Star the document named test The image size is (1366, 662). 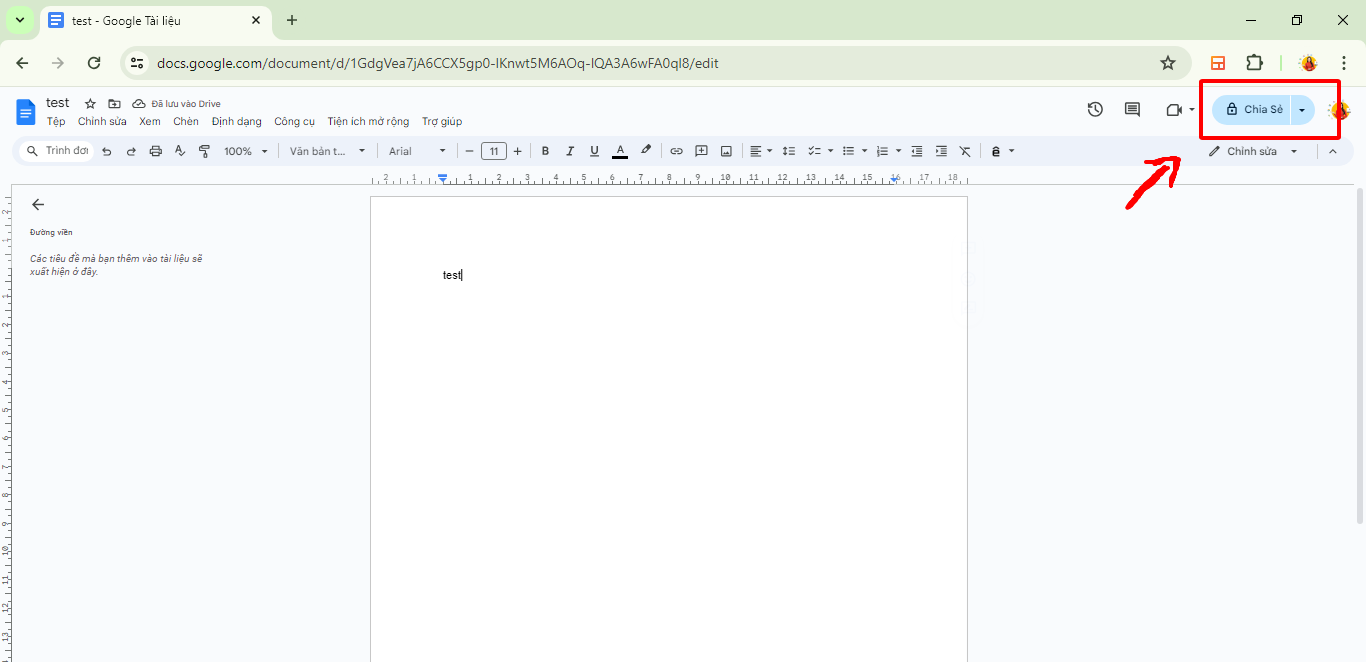[90, 104]
